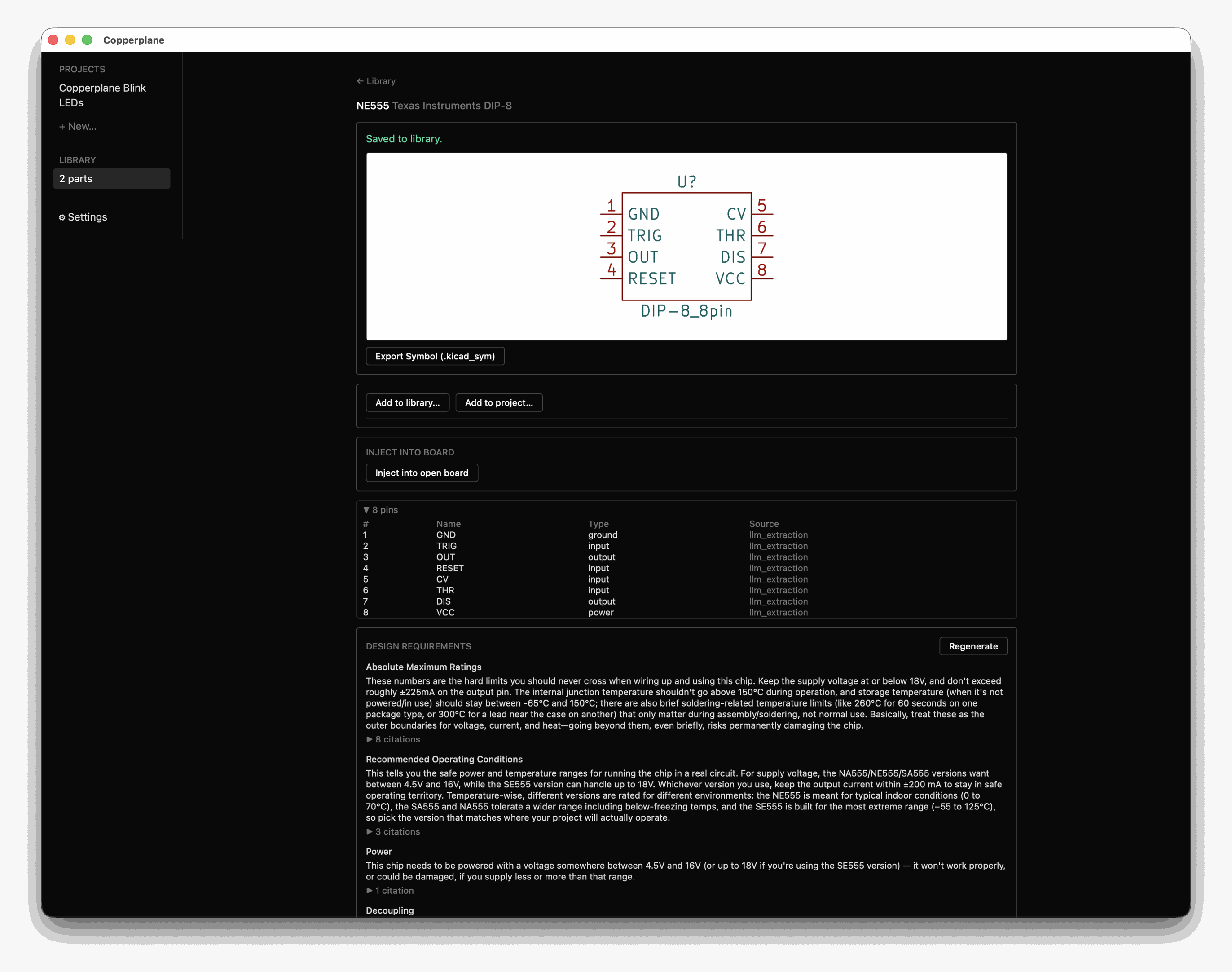The height and width of the screenshot is (972, 1232).
Task: Click the VCC name in pin table
Action: coord(445,612)
